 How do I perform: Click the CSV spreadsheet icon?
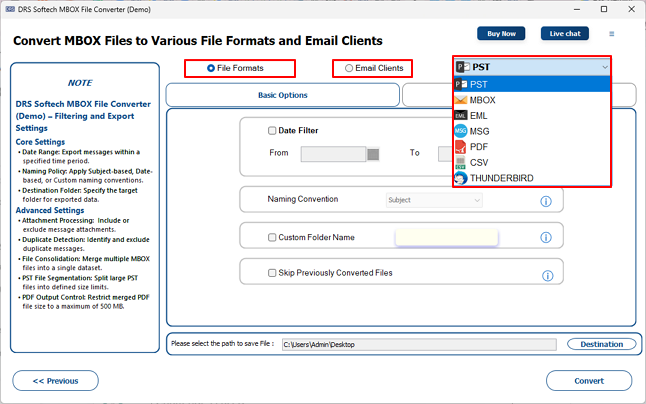click(x=460, y=163)
